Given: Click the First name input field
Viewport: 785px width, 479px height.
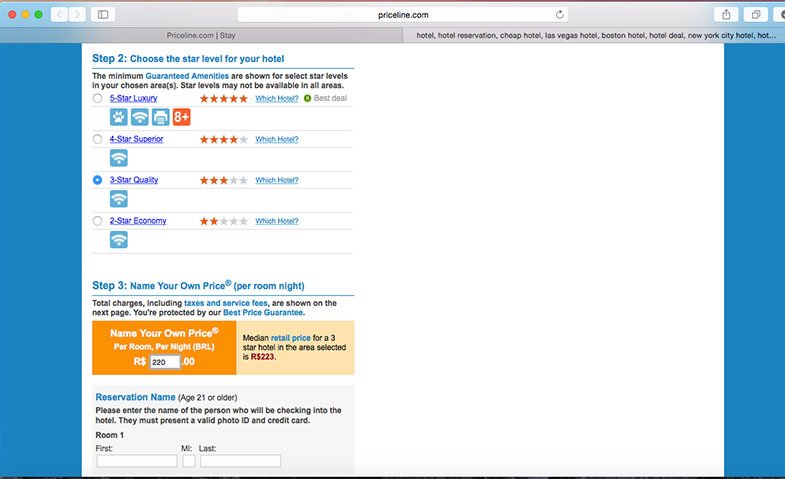Looking at the screenshot, I should point(136,461).
